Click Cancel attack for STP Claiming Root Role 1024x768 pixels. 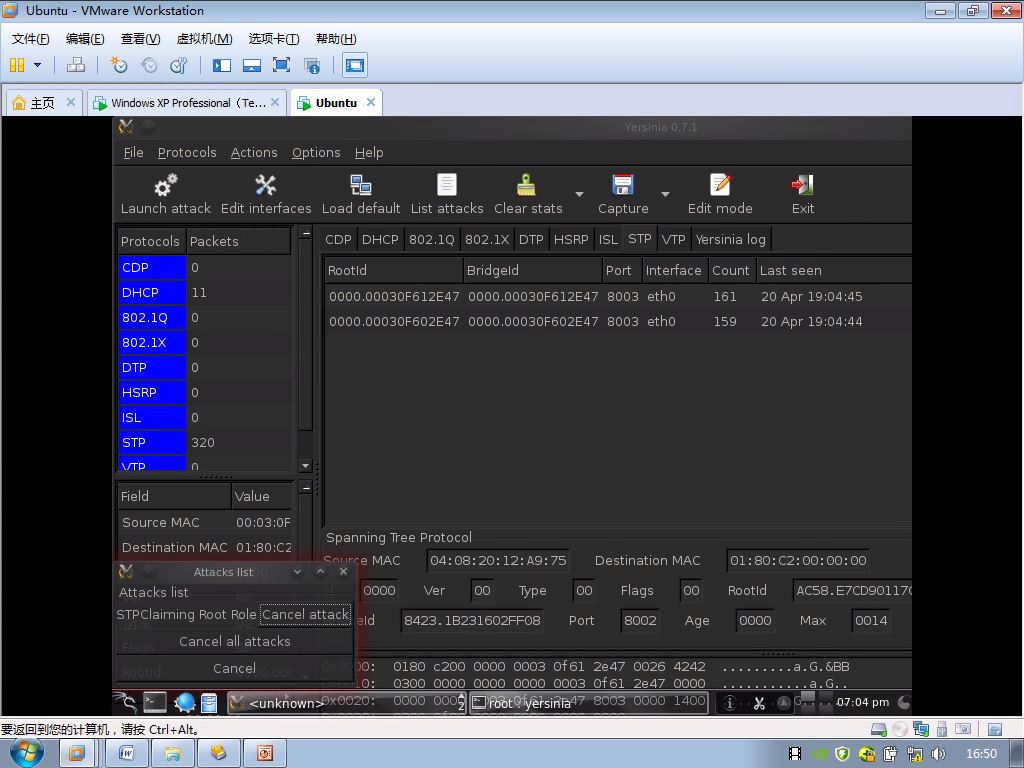tap(305, 615)
